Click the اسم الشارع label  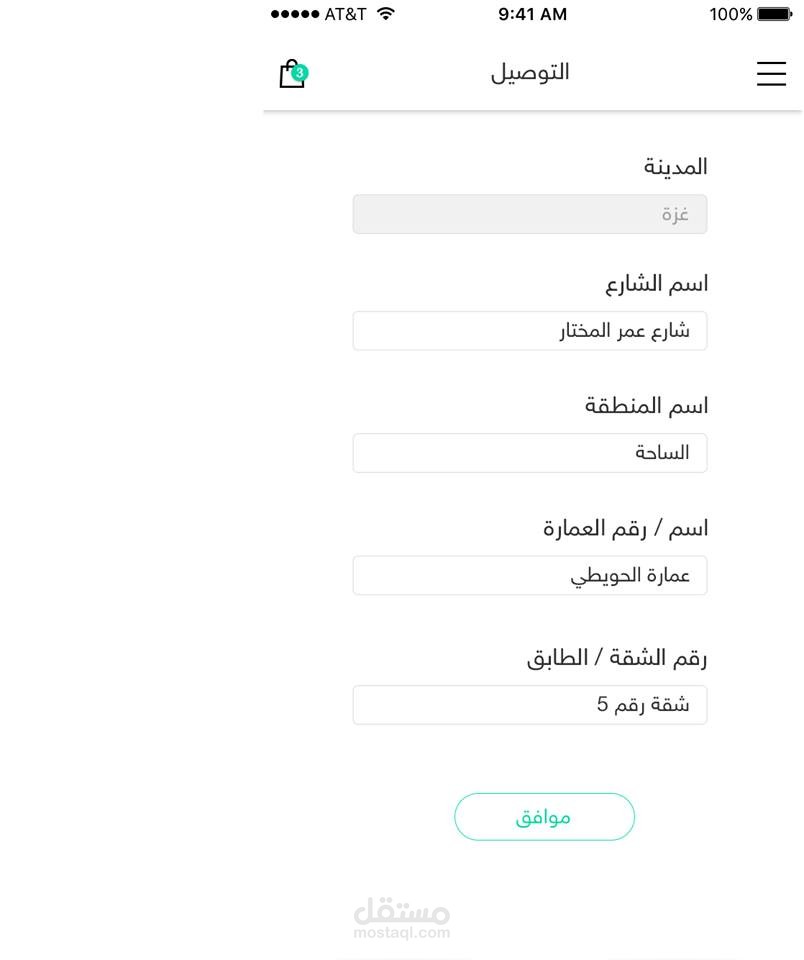pos(656,284)
